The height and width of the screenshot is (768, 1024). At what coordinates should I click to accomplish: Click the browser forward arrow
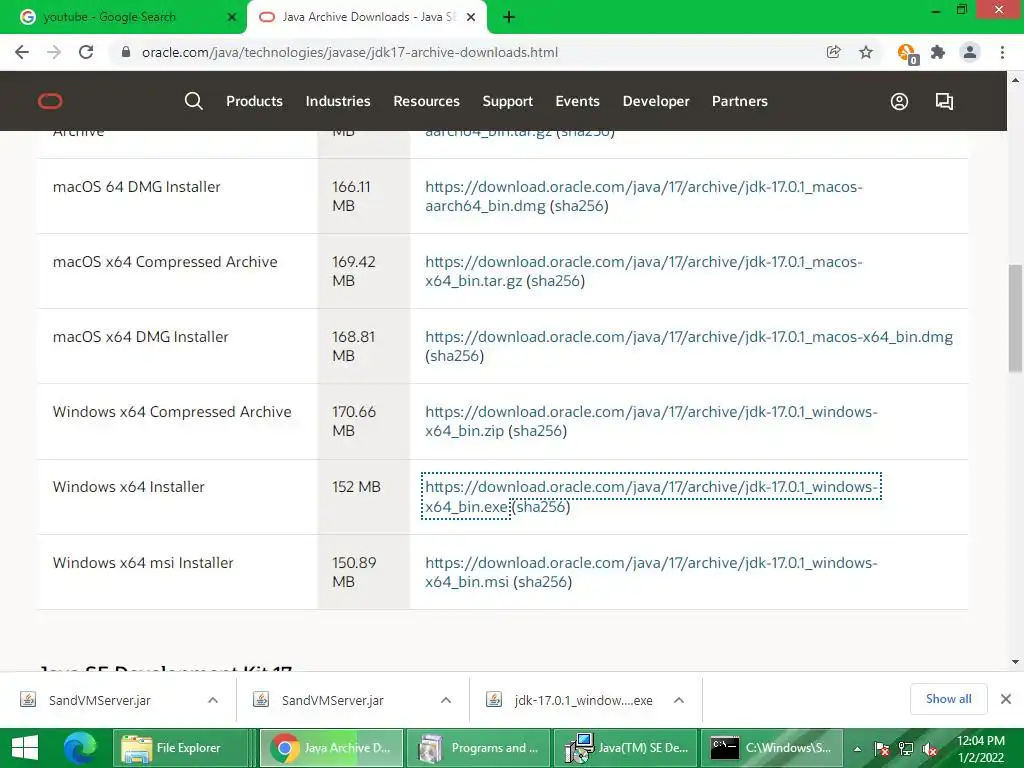point(54,52)
